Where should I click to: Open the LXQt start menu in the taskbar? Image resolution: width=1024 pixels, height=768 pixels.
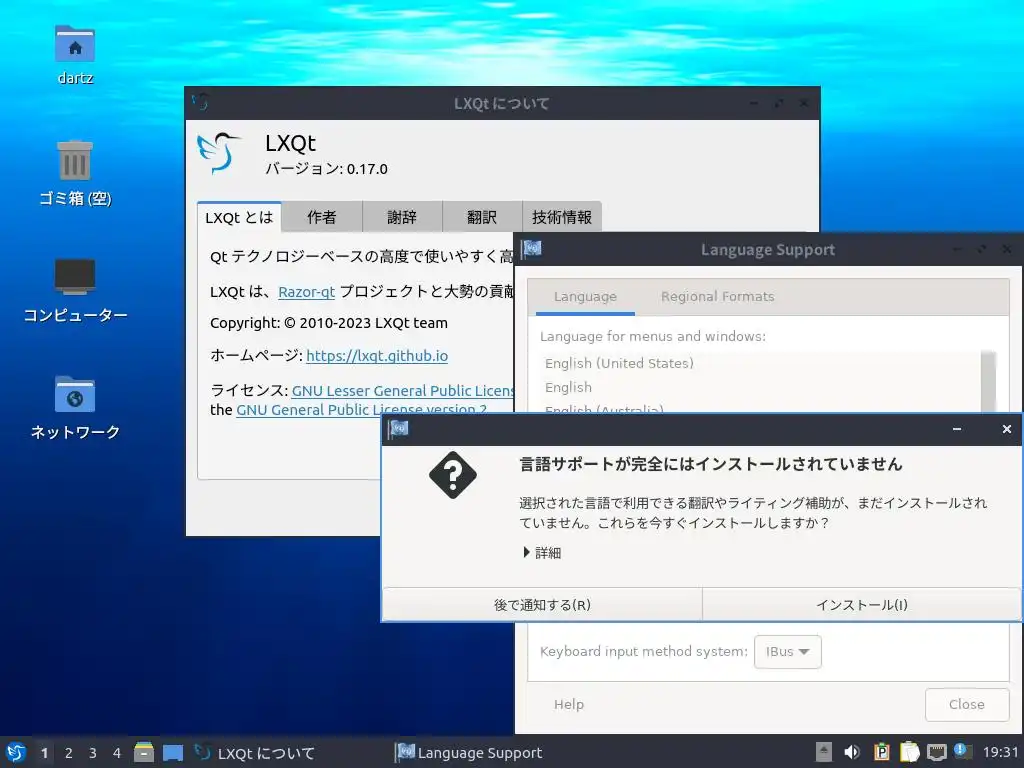16,752
